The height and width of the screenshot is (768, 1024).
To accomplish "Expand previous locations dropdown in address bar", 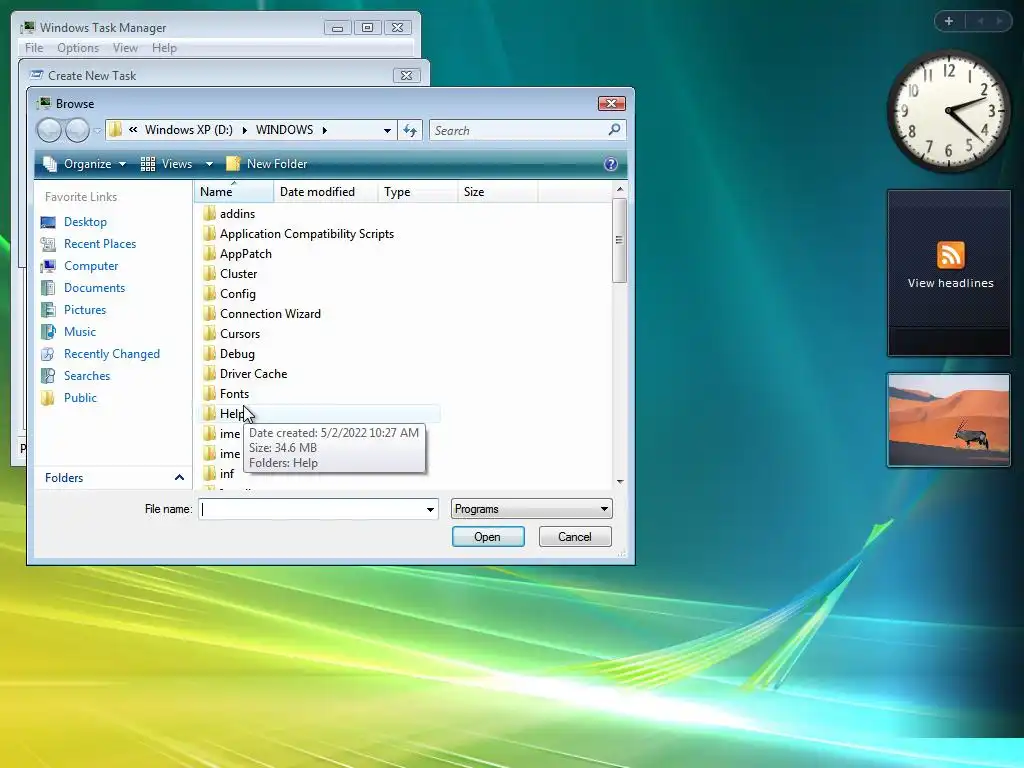I will [387, 131].
